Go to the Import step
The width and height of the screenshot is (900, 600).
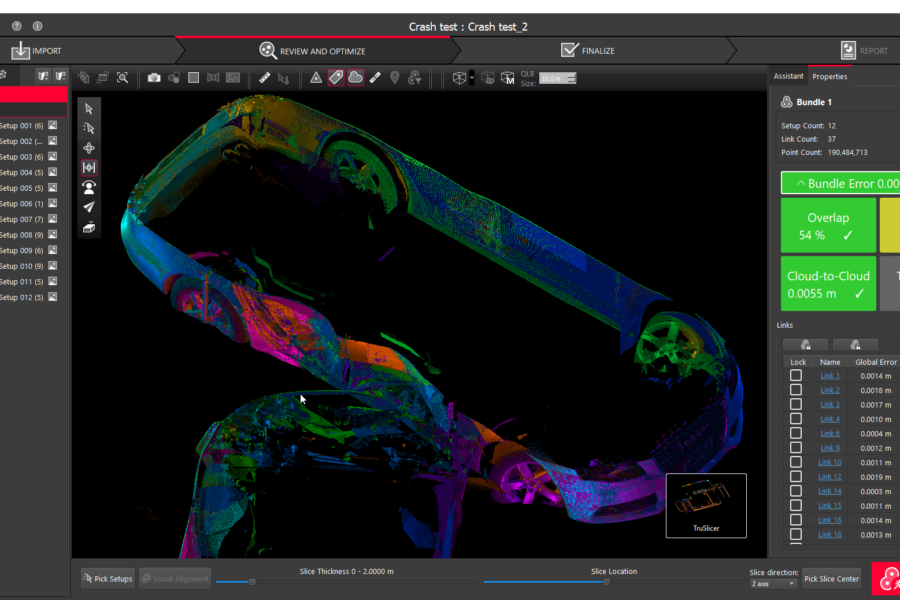click(36, 51)
